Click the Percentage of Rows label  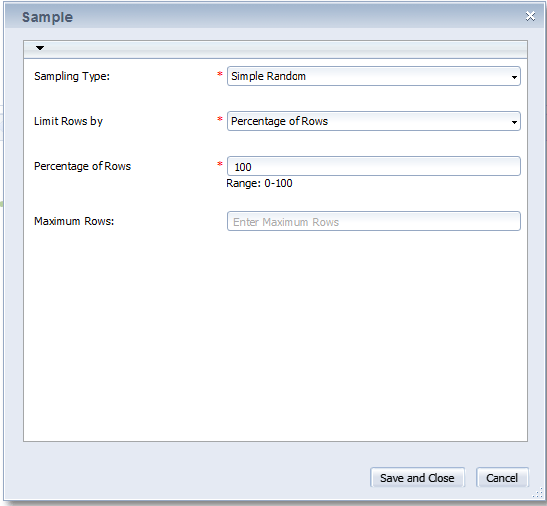click(82, 166)
